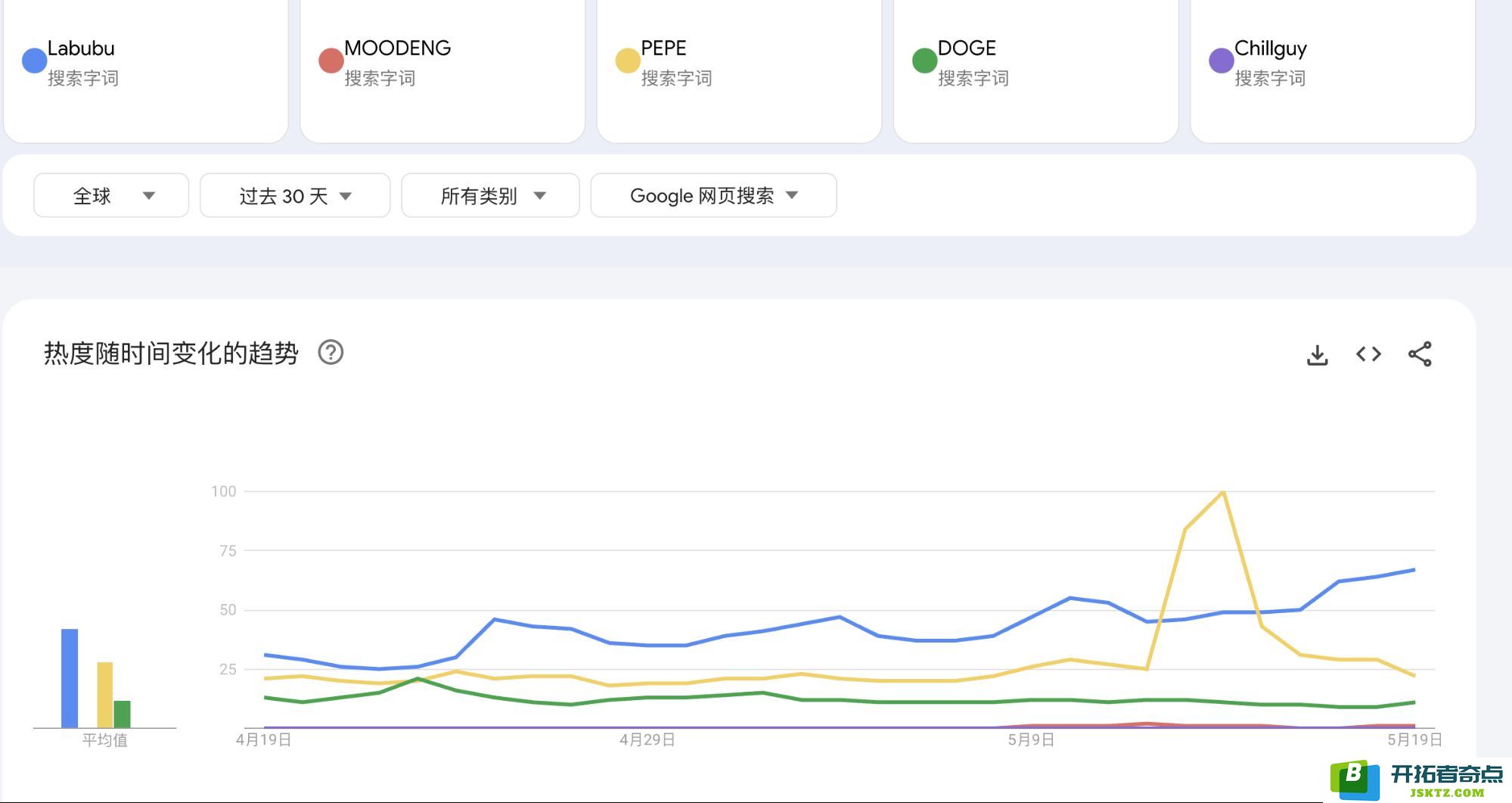Download the trend chart data as CSV
Screen dimensions: 1512x803
1317,354
